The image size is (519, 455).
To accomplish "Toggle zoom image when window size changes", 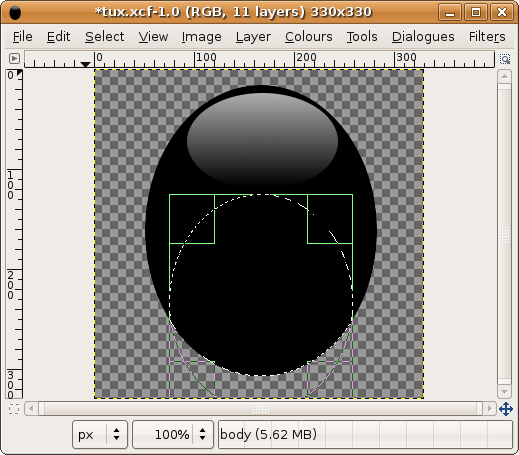I will pyautogui.click(x=505, y=59).
